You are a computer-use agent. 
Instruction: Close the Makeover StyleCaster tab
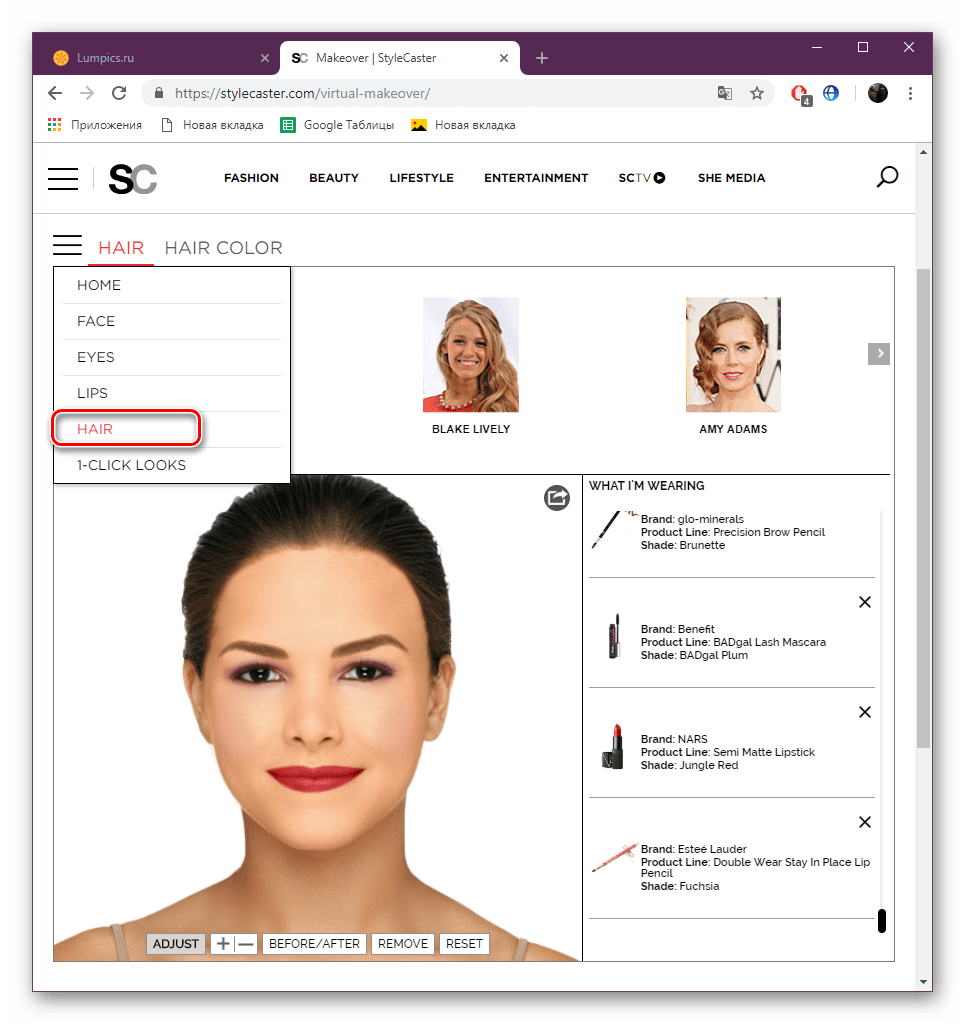[x=503, y=58]
